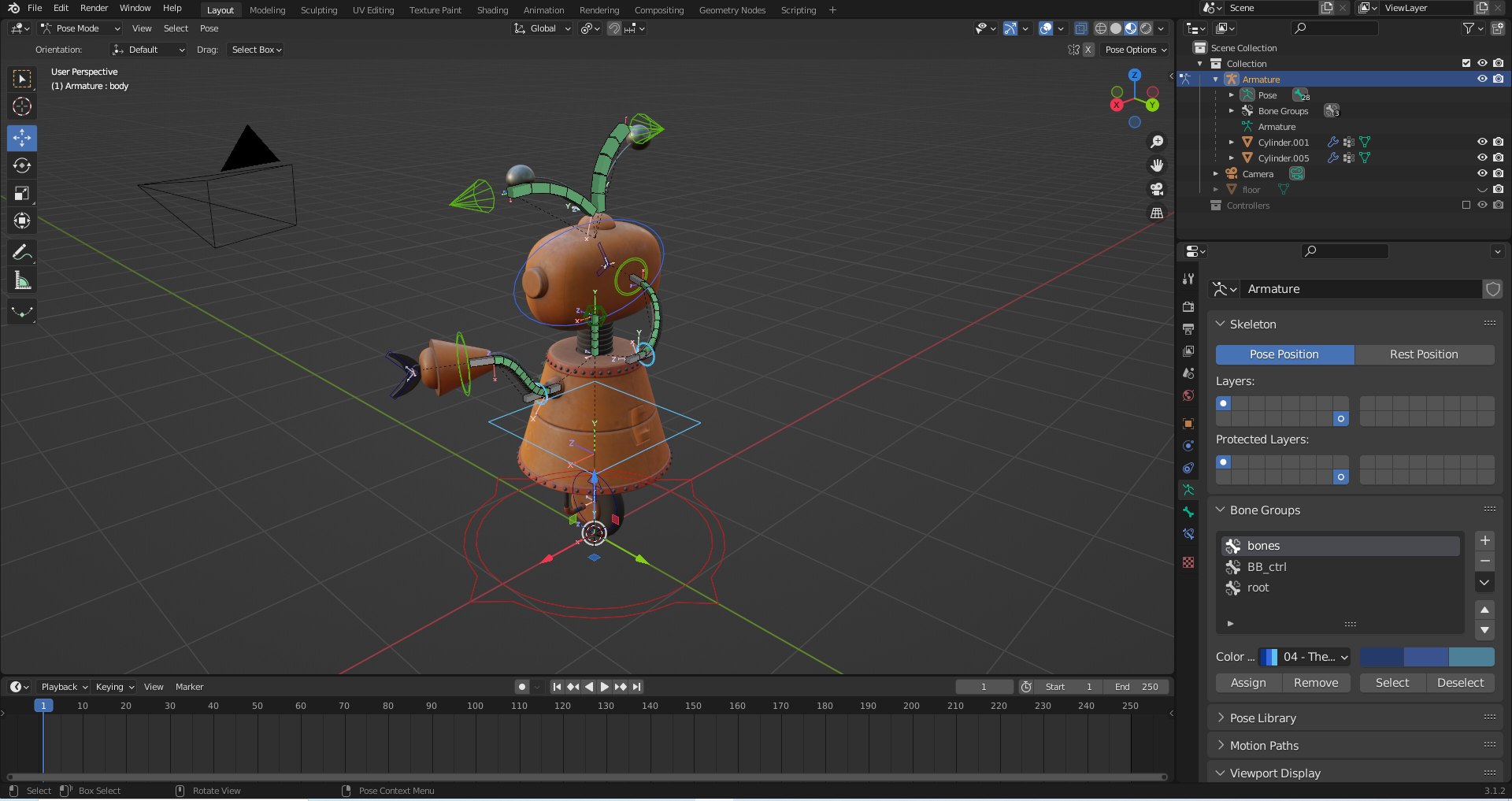The width and height of the screenshot is (1512, 801).
Task: Play animation forward
Action: 605,687
